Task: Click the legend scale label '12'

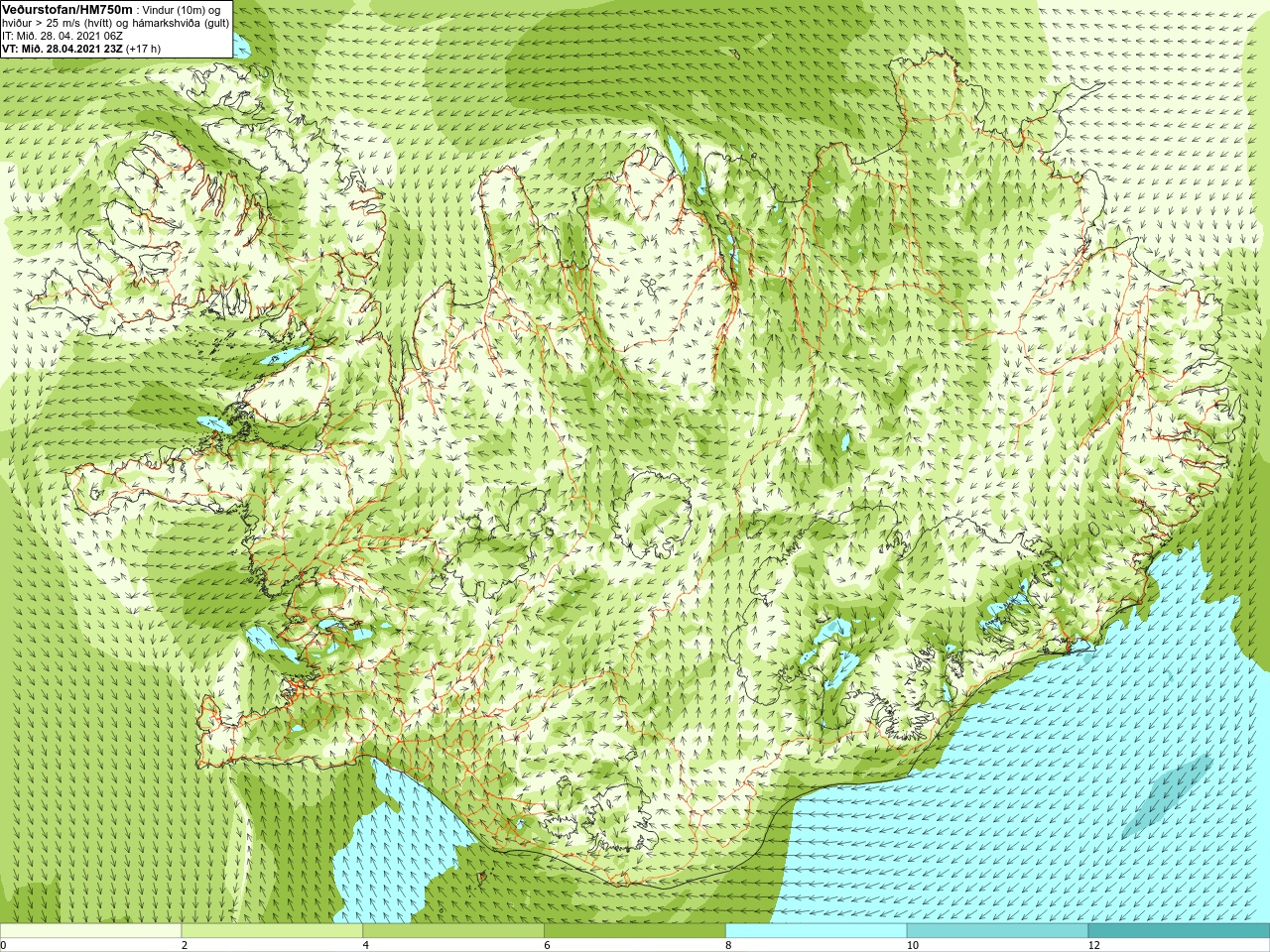Action: (1093, 945)
